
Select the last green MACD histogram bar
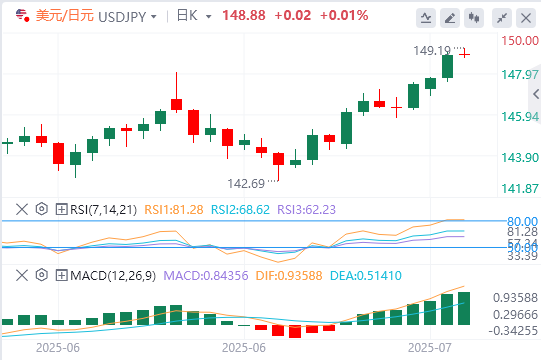point(464,308)
